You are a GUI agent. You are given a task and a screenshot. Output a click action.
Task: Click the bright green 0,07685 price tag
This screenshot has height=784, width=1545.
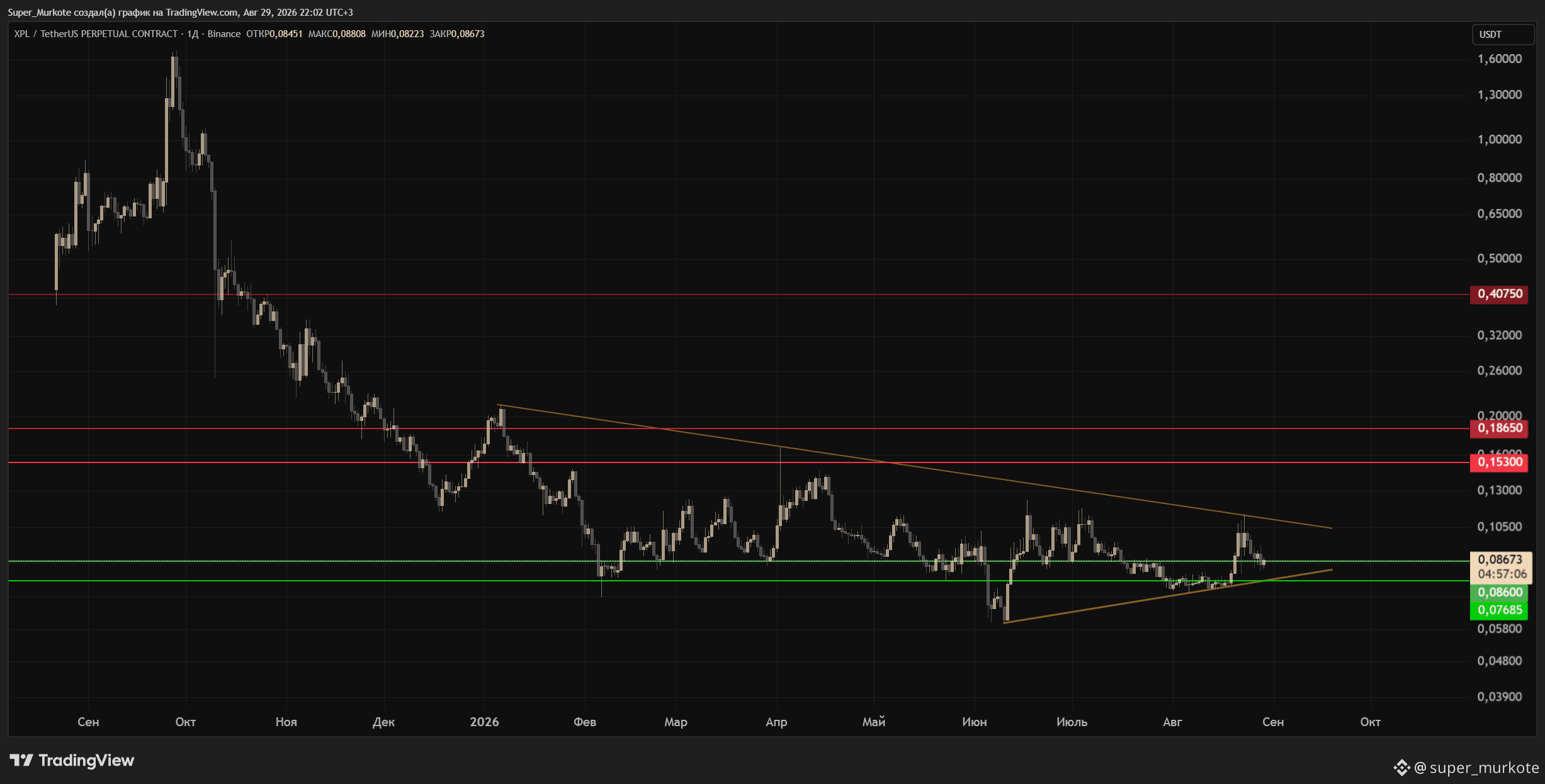click(1499, 610)
